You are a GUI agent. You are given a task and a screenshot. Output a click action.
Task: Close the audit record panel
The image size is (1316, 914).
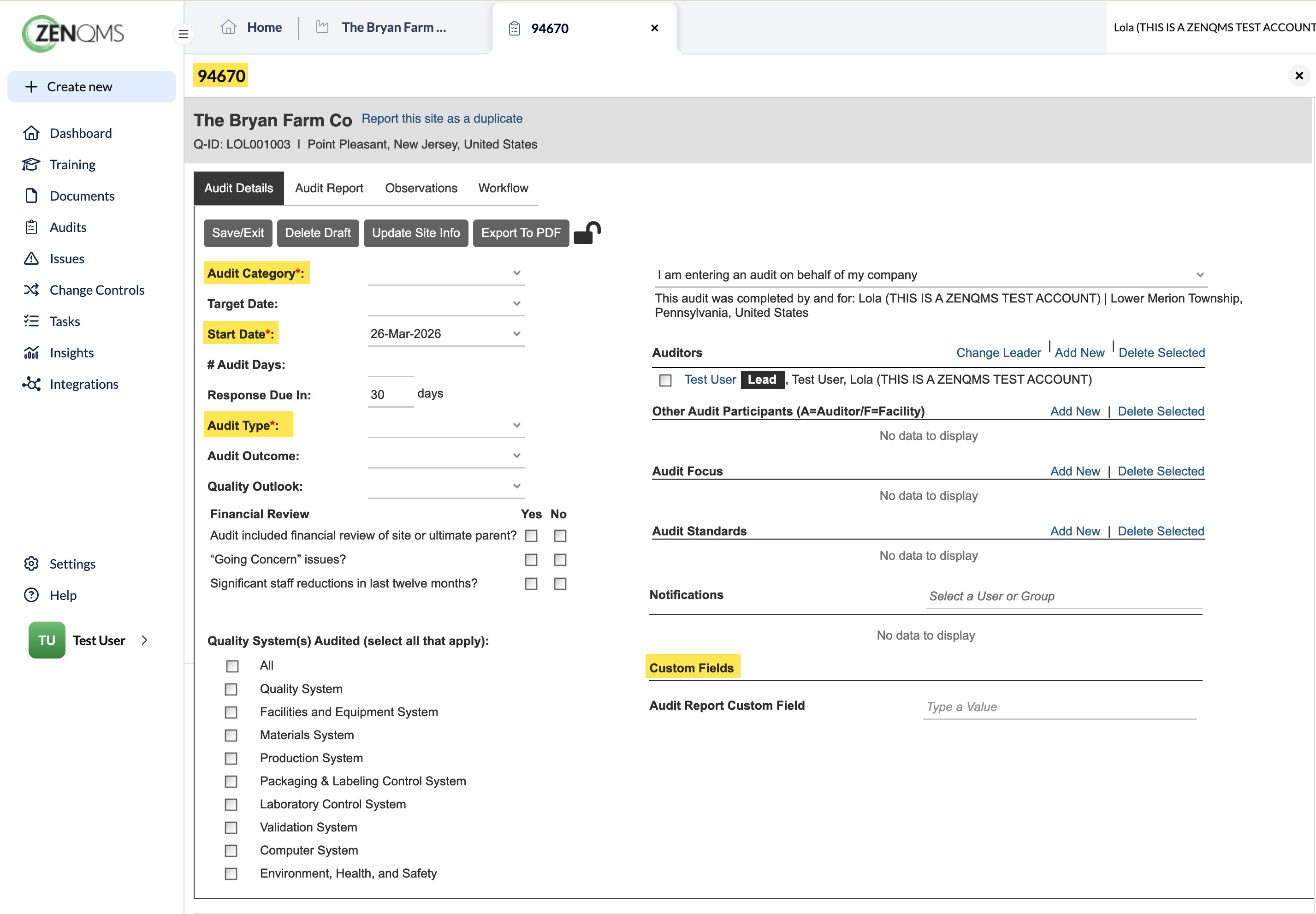click(x=1299, y=76)
